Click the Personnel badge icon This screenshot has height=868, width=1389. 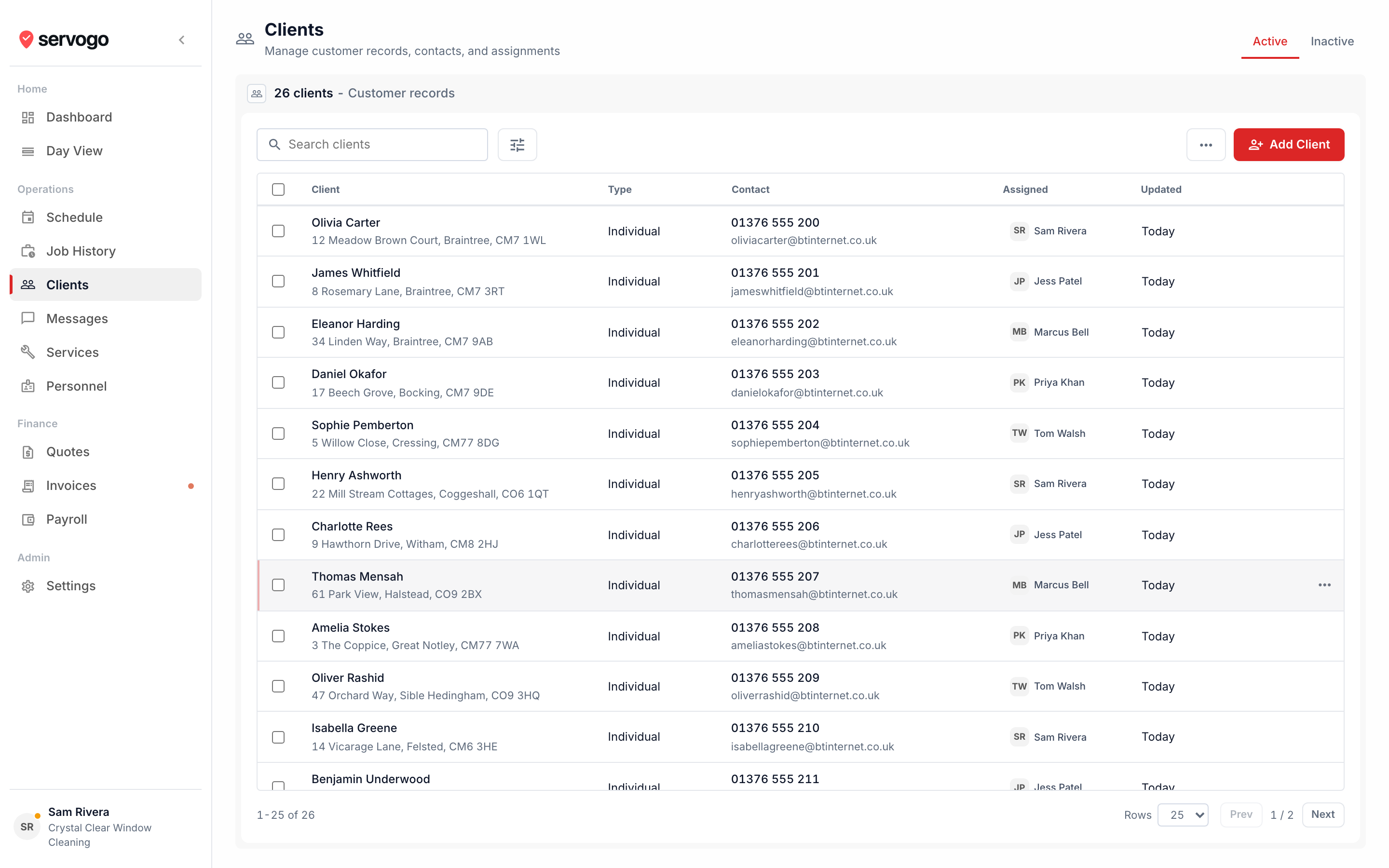pos(28,386)
